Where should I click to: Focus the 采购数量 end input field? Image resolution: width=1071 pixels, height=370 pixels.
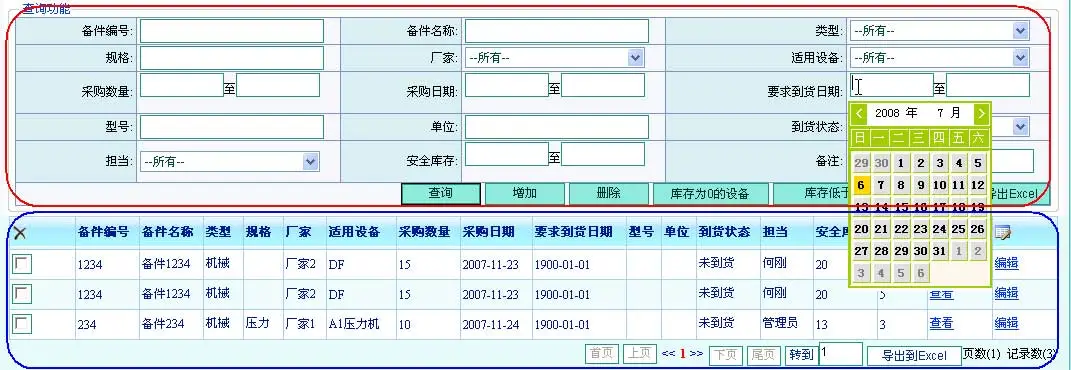(278, 85)
